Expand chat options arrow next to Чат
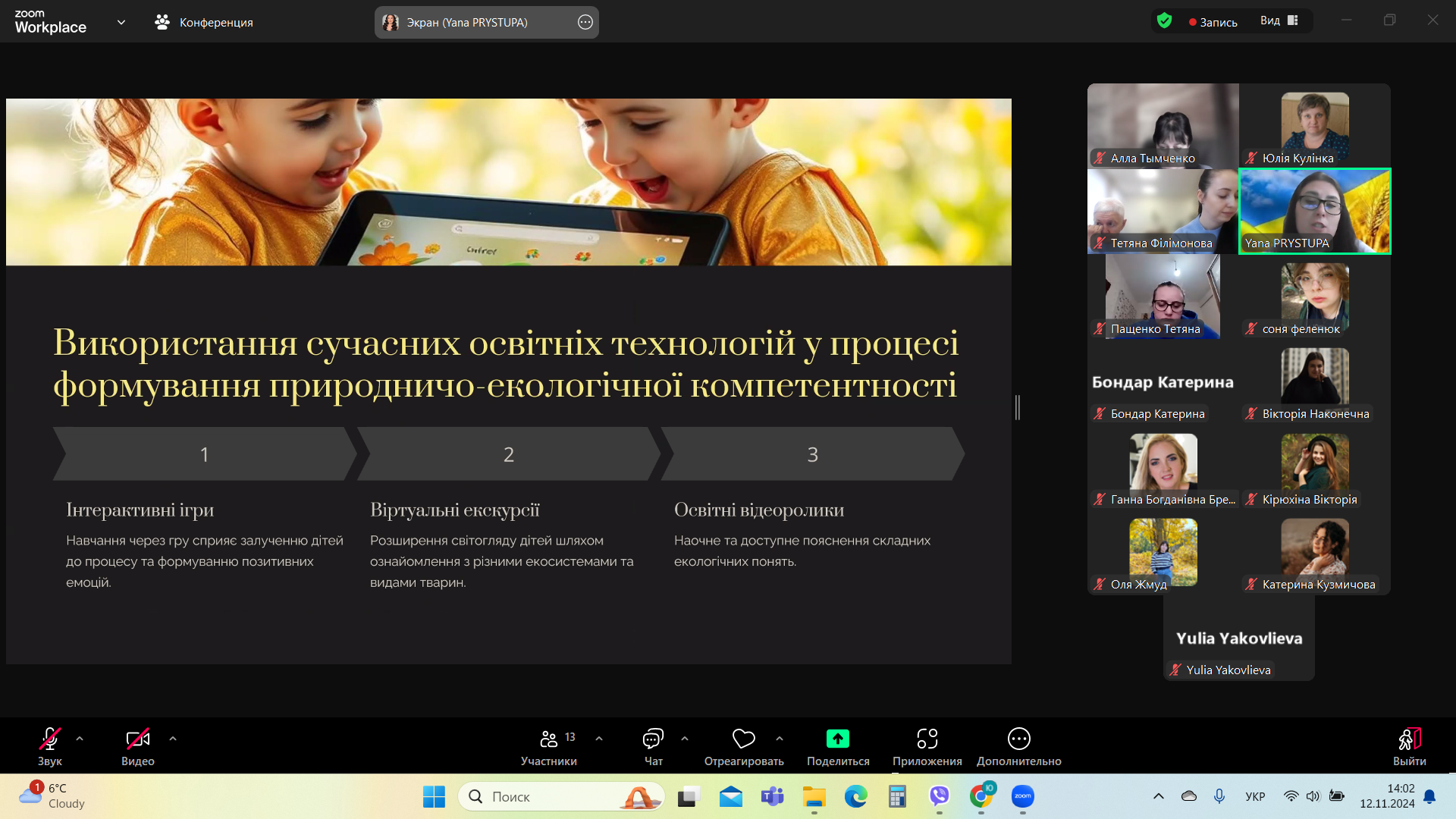This screenshot has width=1456, height=819. [x=685, y=739]
